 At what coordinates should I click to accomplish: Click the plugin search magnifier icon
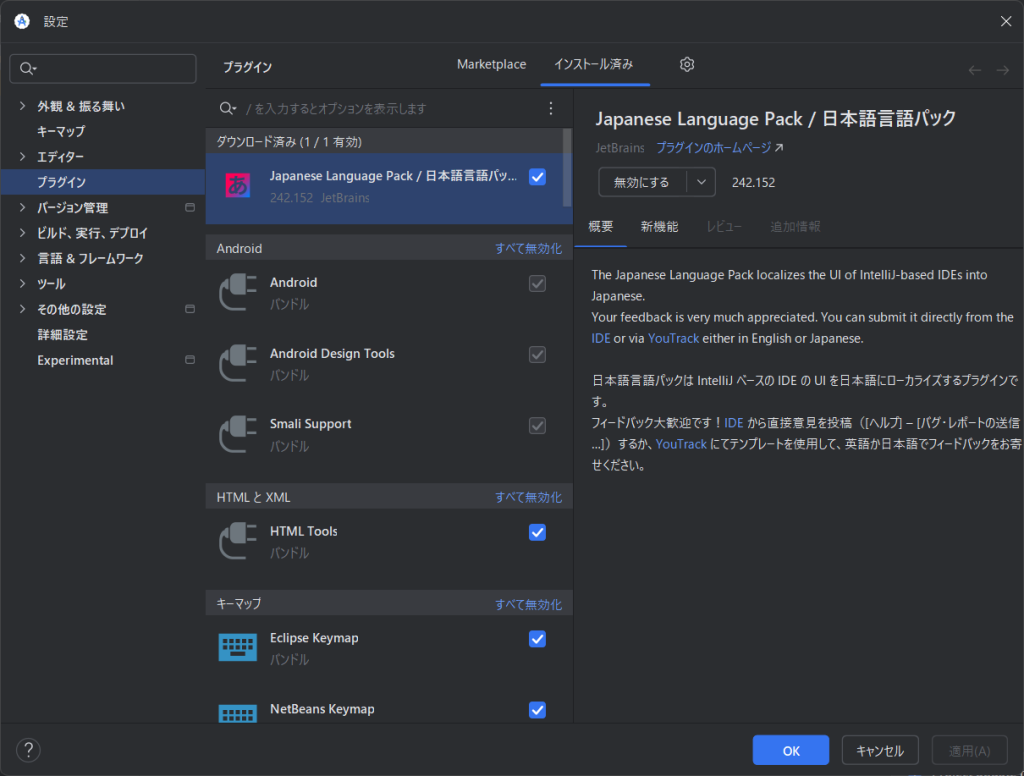227,108
